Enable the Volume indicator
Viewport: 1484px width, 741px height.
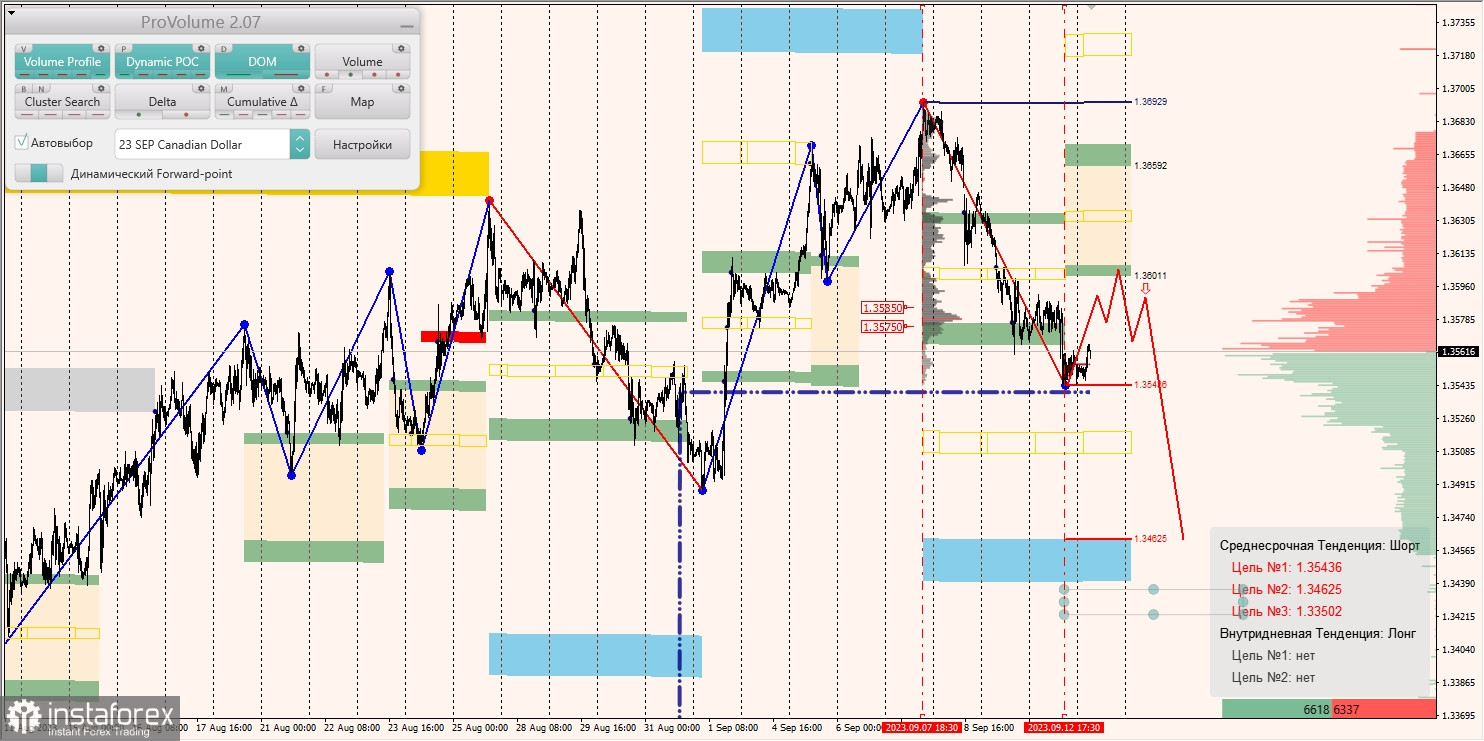pyautogui.click(x=362, y=62)
